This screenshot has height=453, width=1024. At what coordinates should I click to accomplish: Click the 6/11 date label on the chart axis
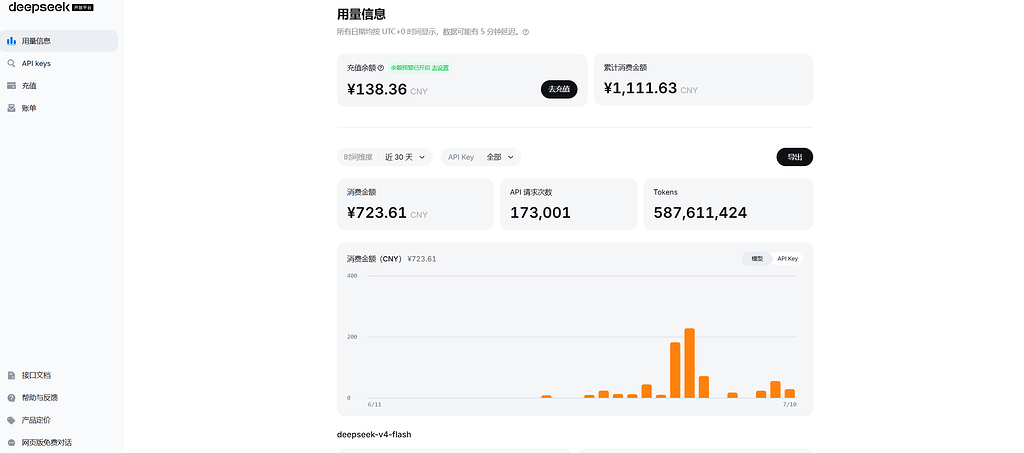click(375, 405)
